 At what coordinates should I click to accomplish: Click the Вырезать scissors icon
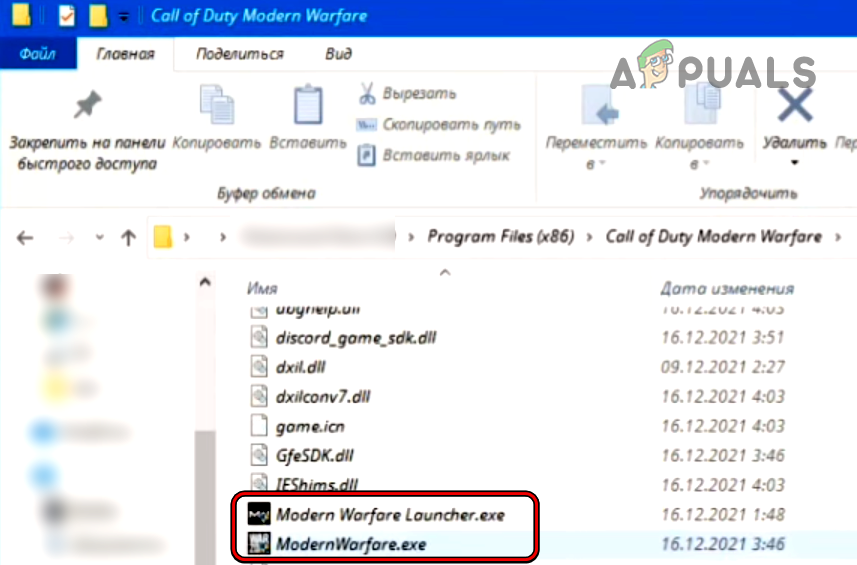367,93
